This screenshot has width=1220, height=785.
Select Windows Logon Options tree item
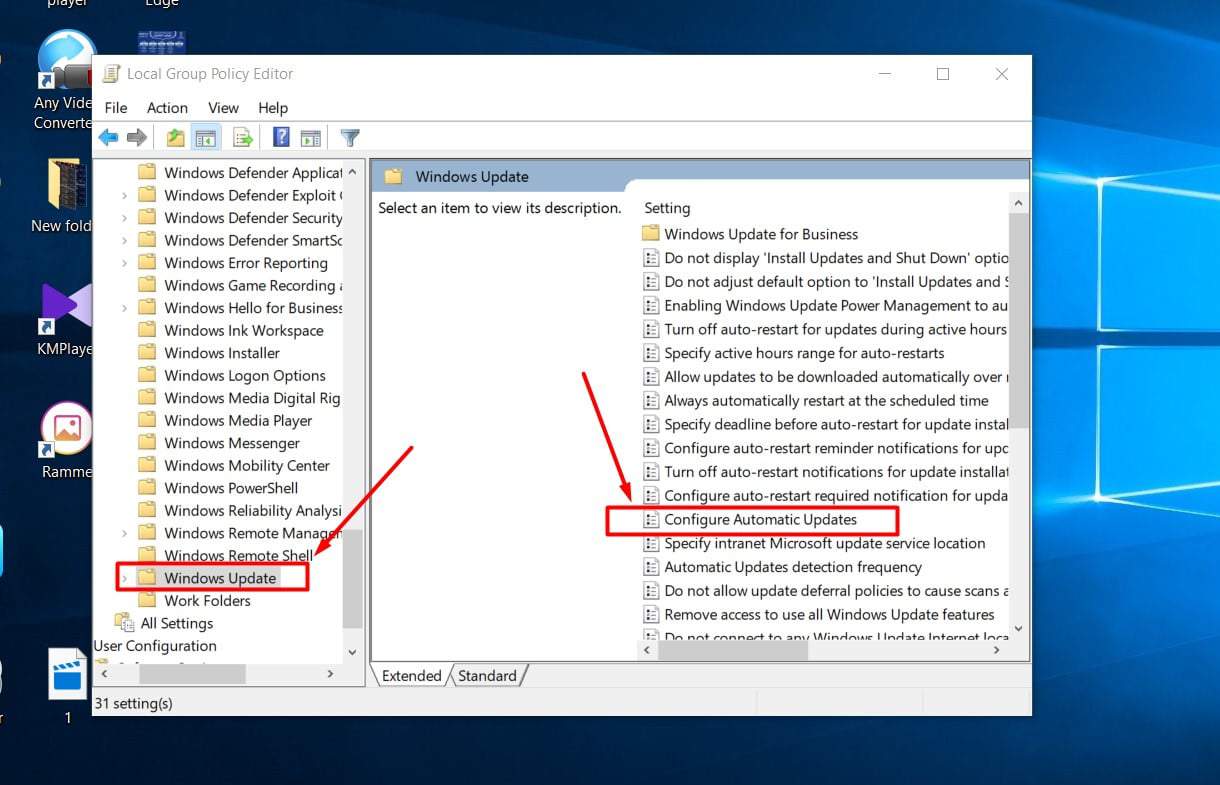[245, 376]
